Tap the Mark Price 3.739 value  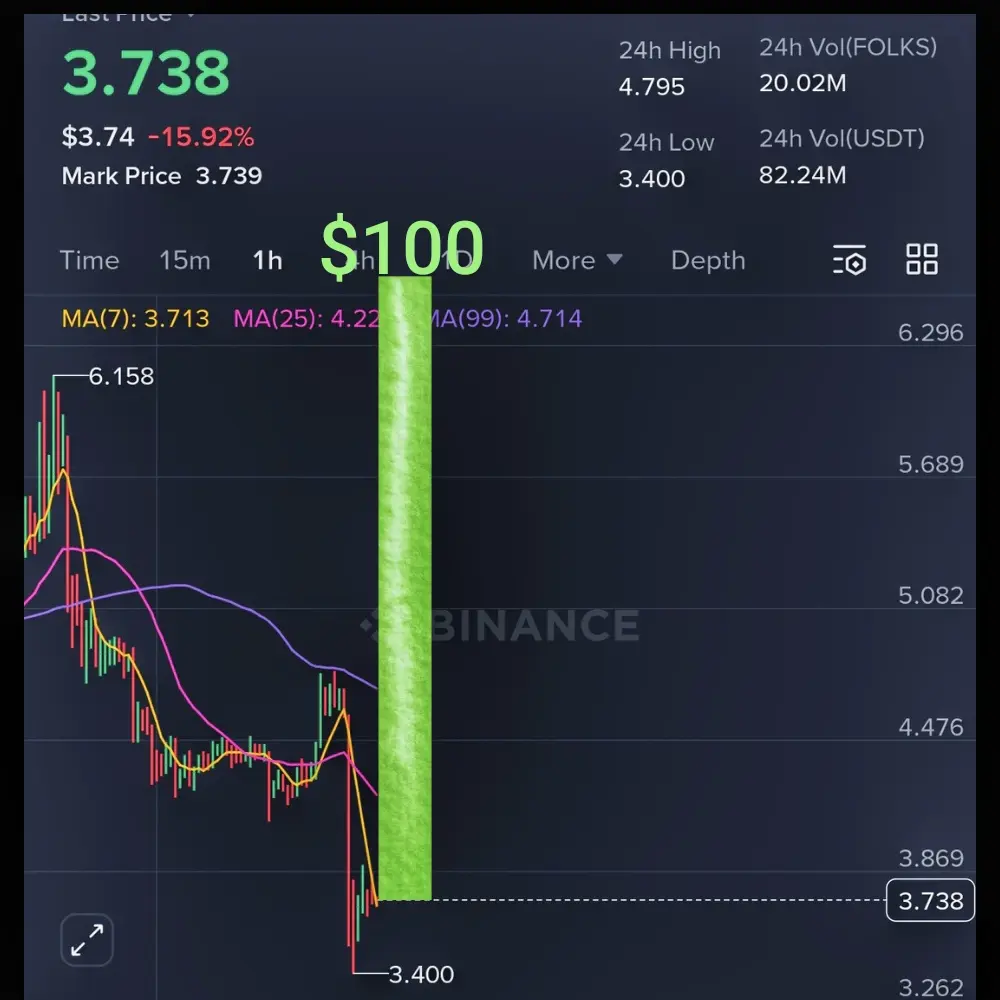228,176
